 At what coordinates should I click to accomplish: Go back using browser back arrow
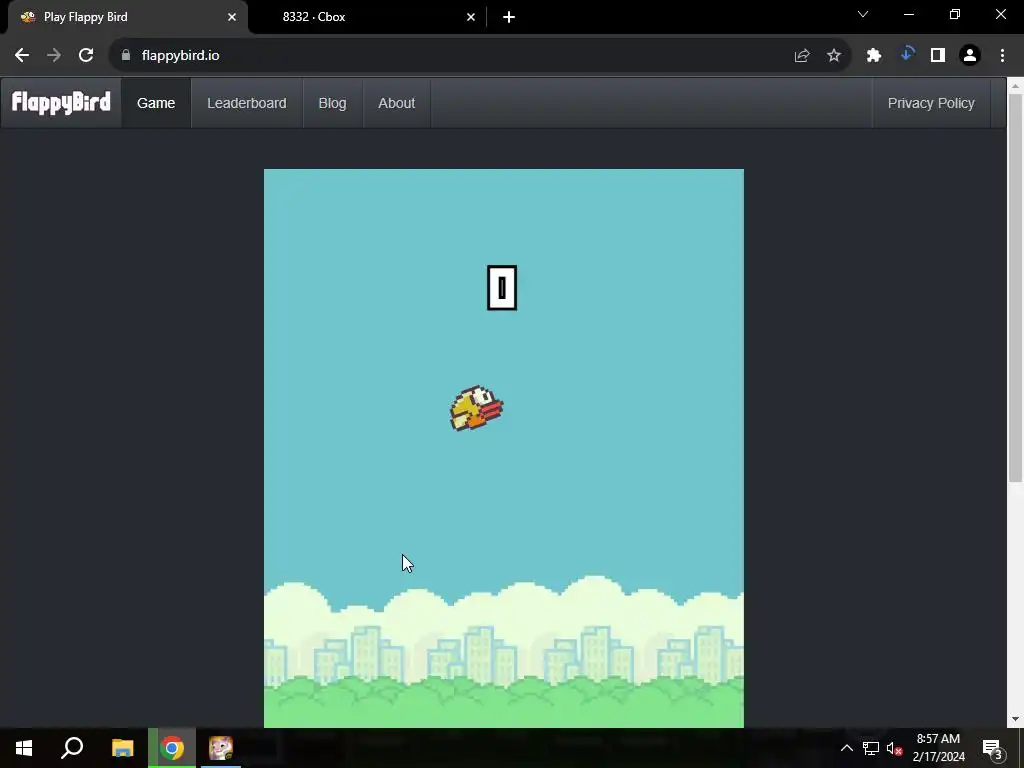pos(22,56)
